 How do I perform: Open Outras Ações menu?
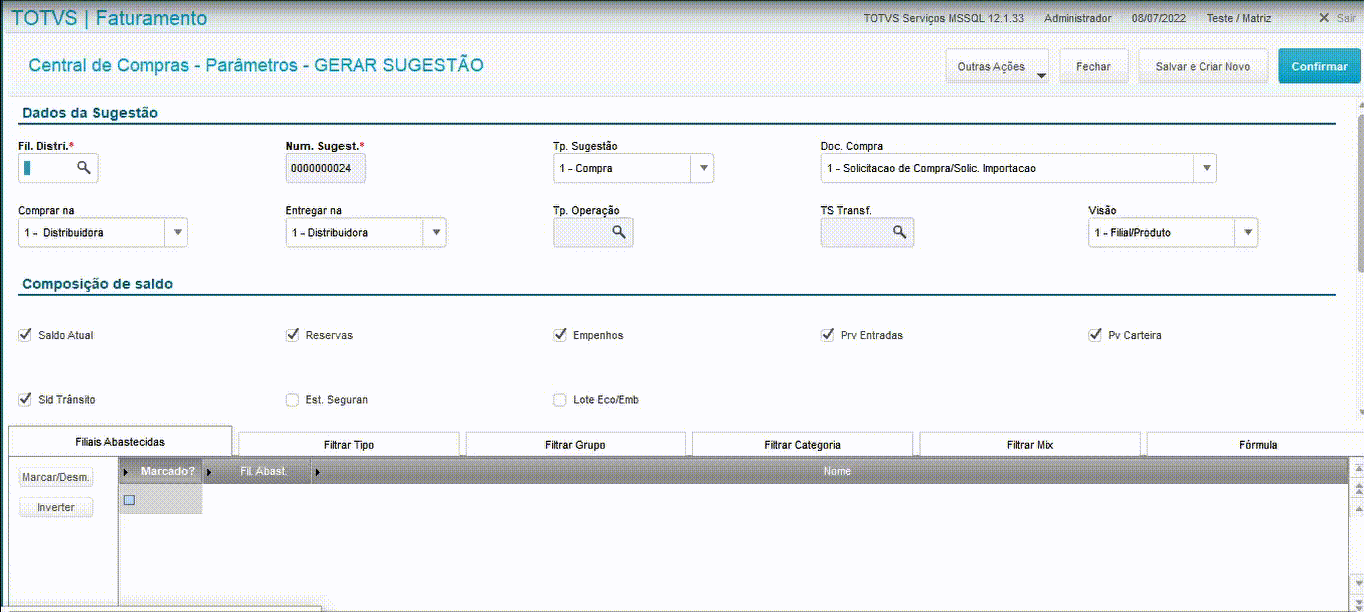click(x=997, y=66)
